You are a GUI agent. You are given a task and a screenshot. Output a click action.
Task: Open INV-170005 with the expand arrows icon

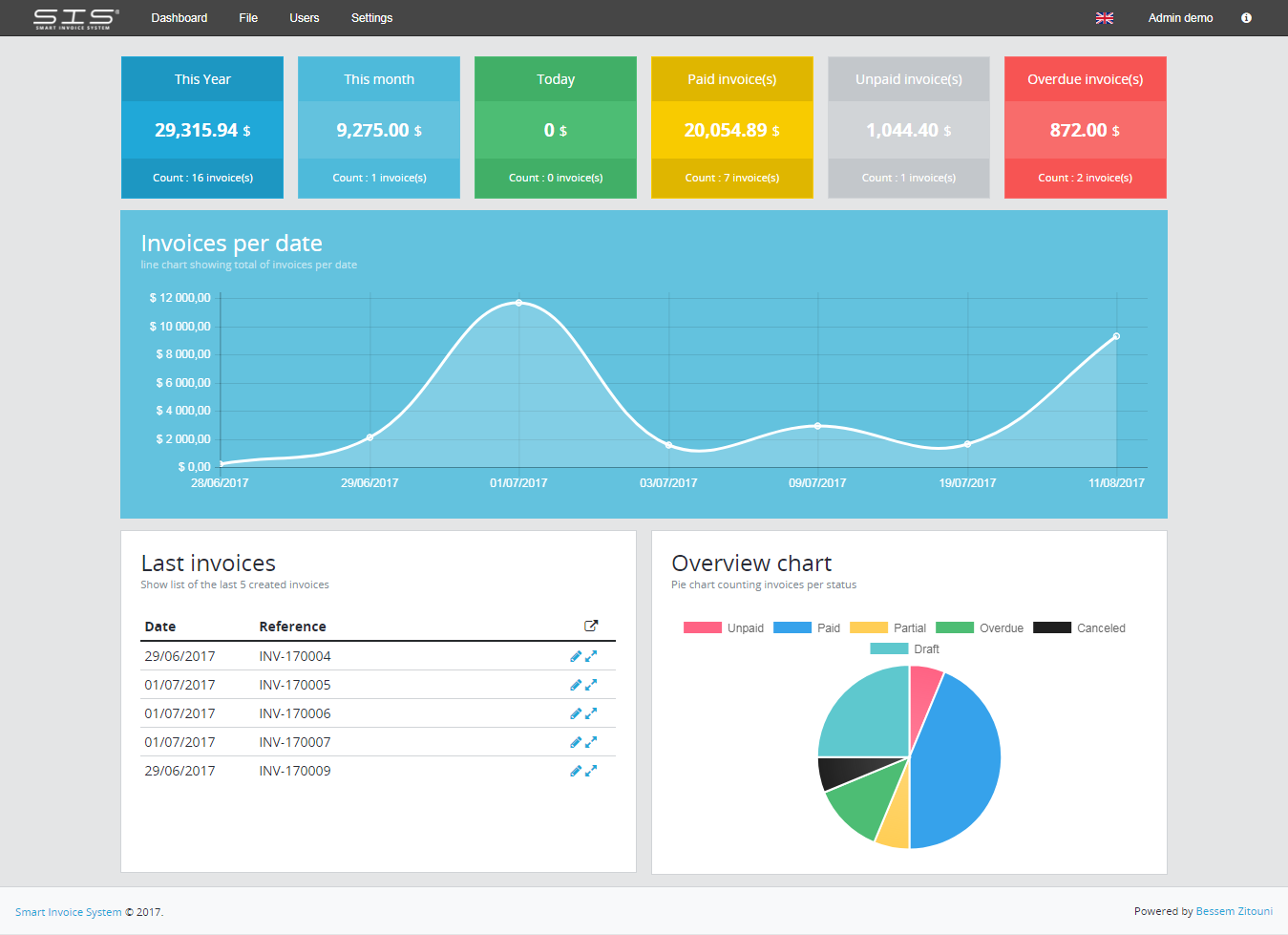pyautogui.click(x=593, y=685)
